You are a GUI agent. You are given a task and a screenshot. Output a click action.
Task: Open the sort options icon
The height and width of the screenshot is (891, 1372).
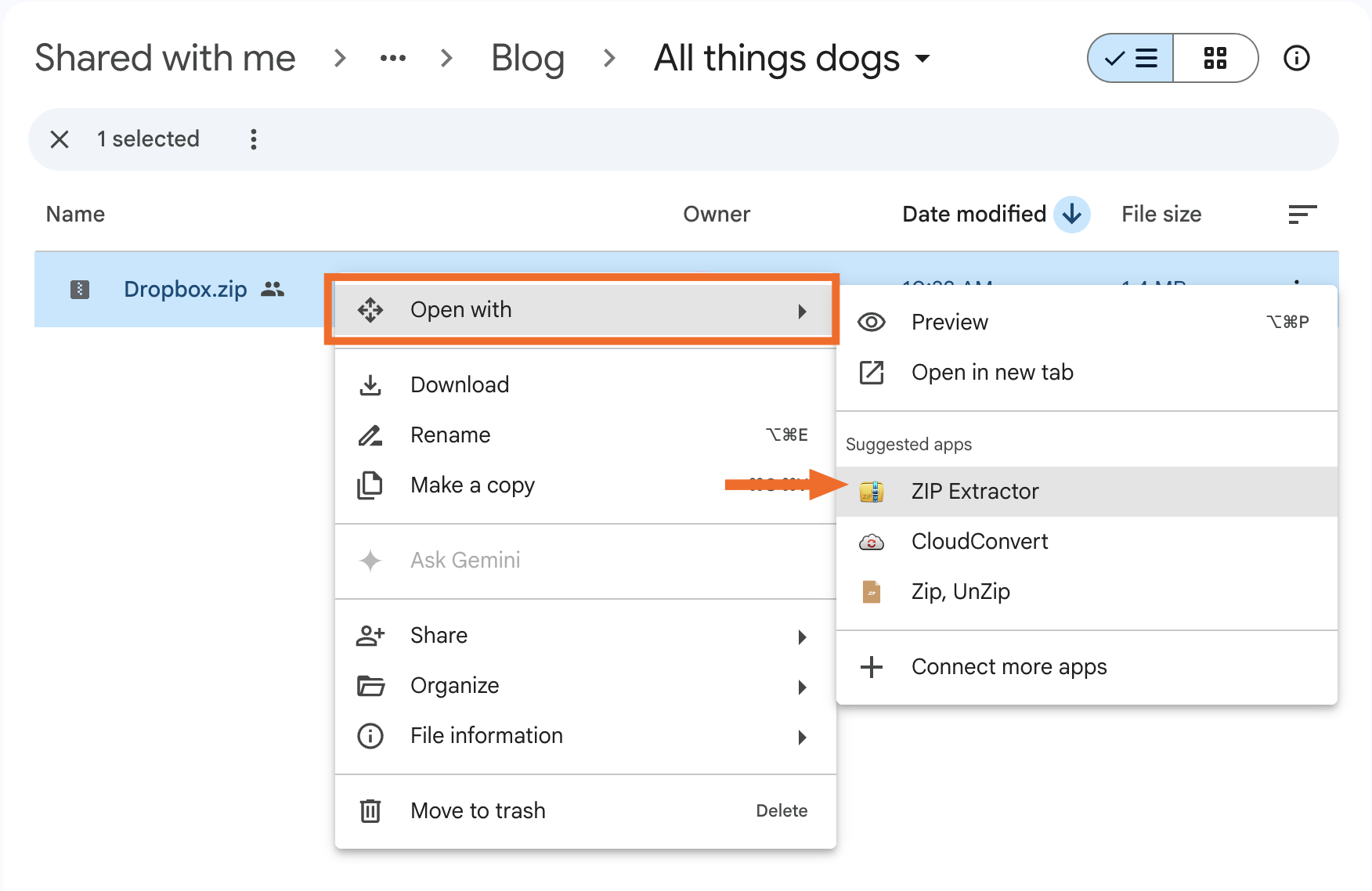pos(1302,214)
